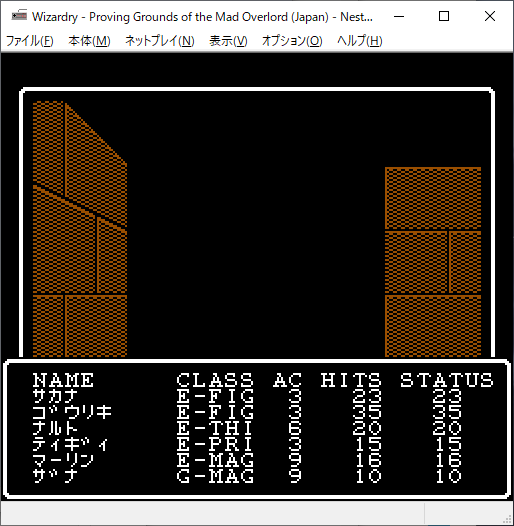Click the STATUS column header
The image size is (514, 526).
pyautogui.click(x=447, y=380)
